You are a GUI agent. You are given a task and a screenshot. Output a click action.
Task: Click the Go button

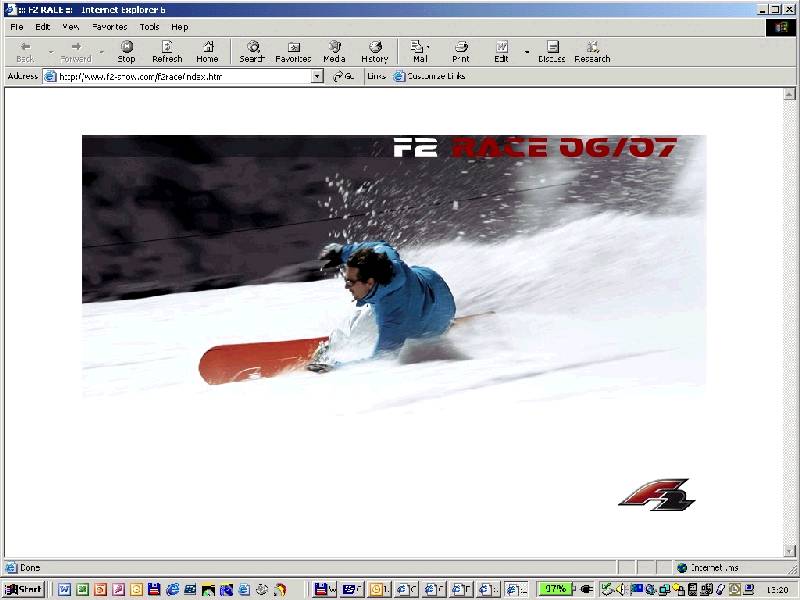coord(343,76)
